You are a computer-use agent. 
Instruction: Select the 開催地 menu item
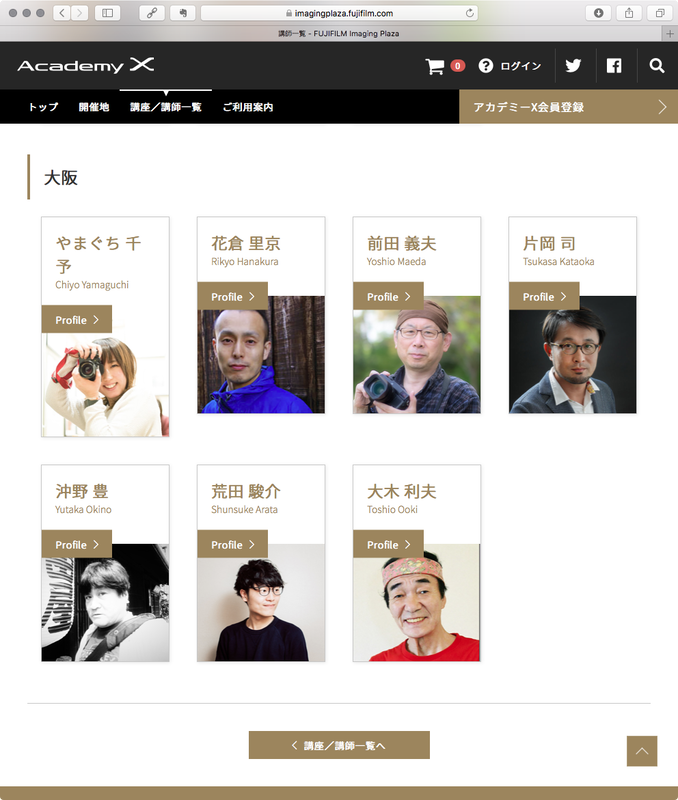[94, 107]
